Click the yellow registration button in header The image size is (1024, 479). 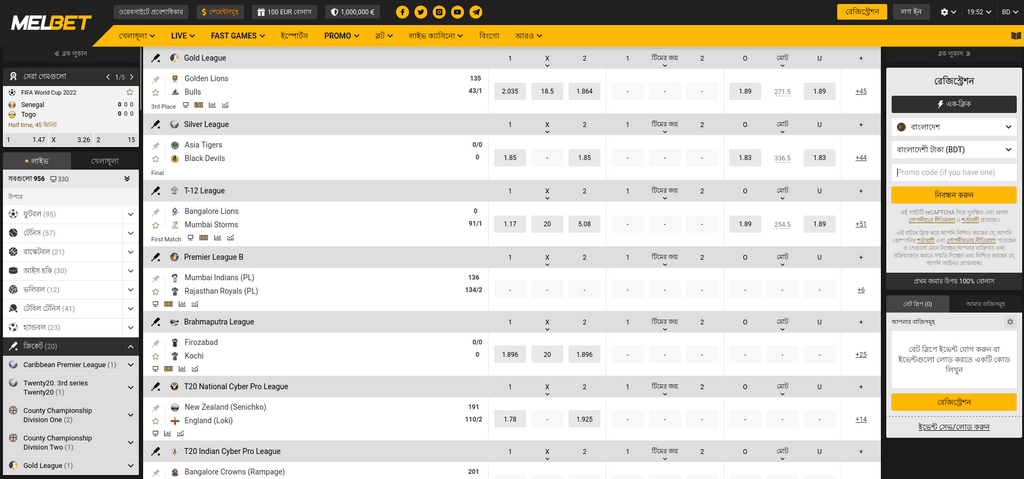(x=862, y=12)
